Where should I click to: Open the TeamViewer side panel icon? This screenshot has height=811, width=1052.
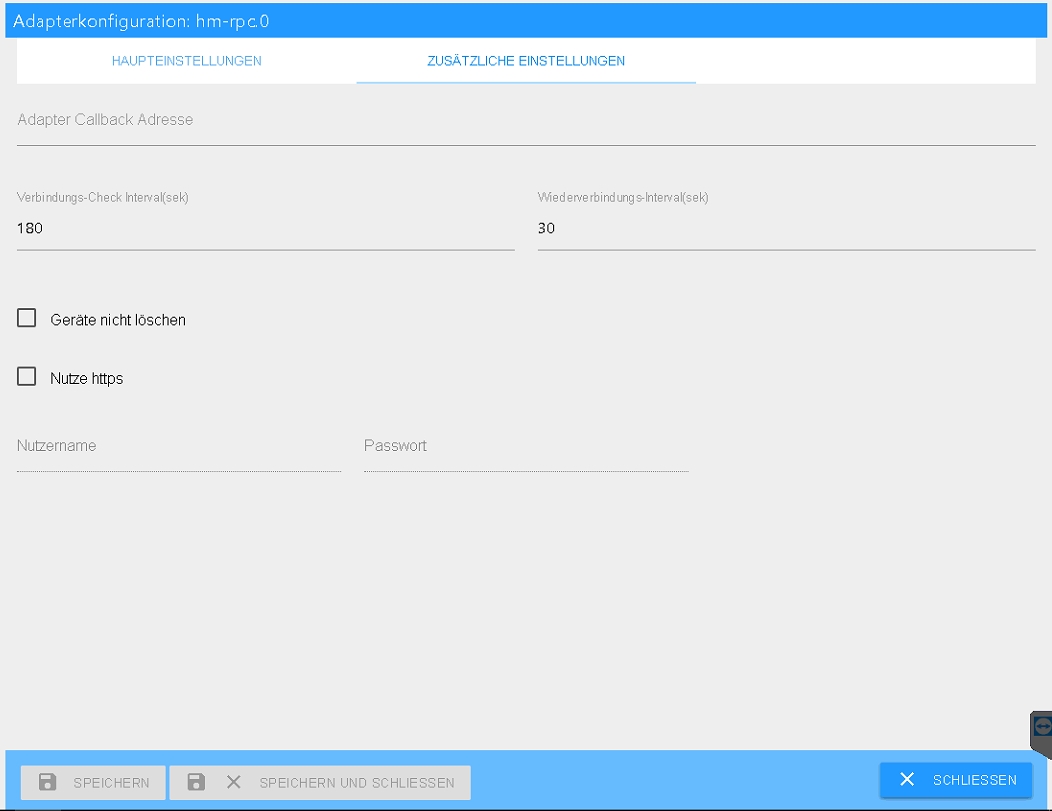click(1042, 726)
